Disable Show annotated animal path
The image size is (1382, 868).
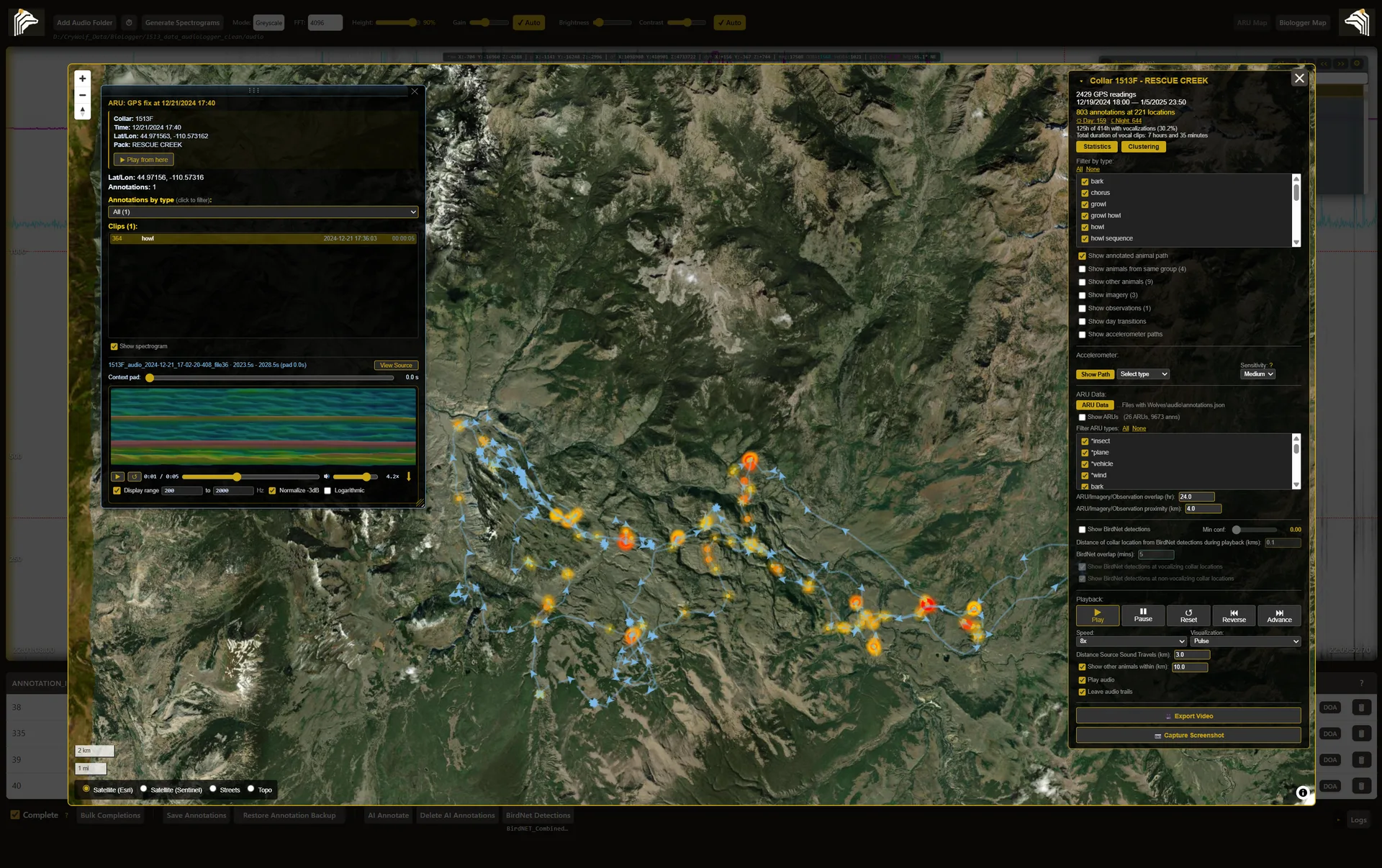[1082, 256]
